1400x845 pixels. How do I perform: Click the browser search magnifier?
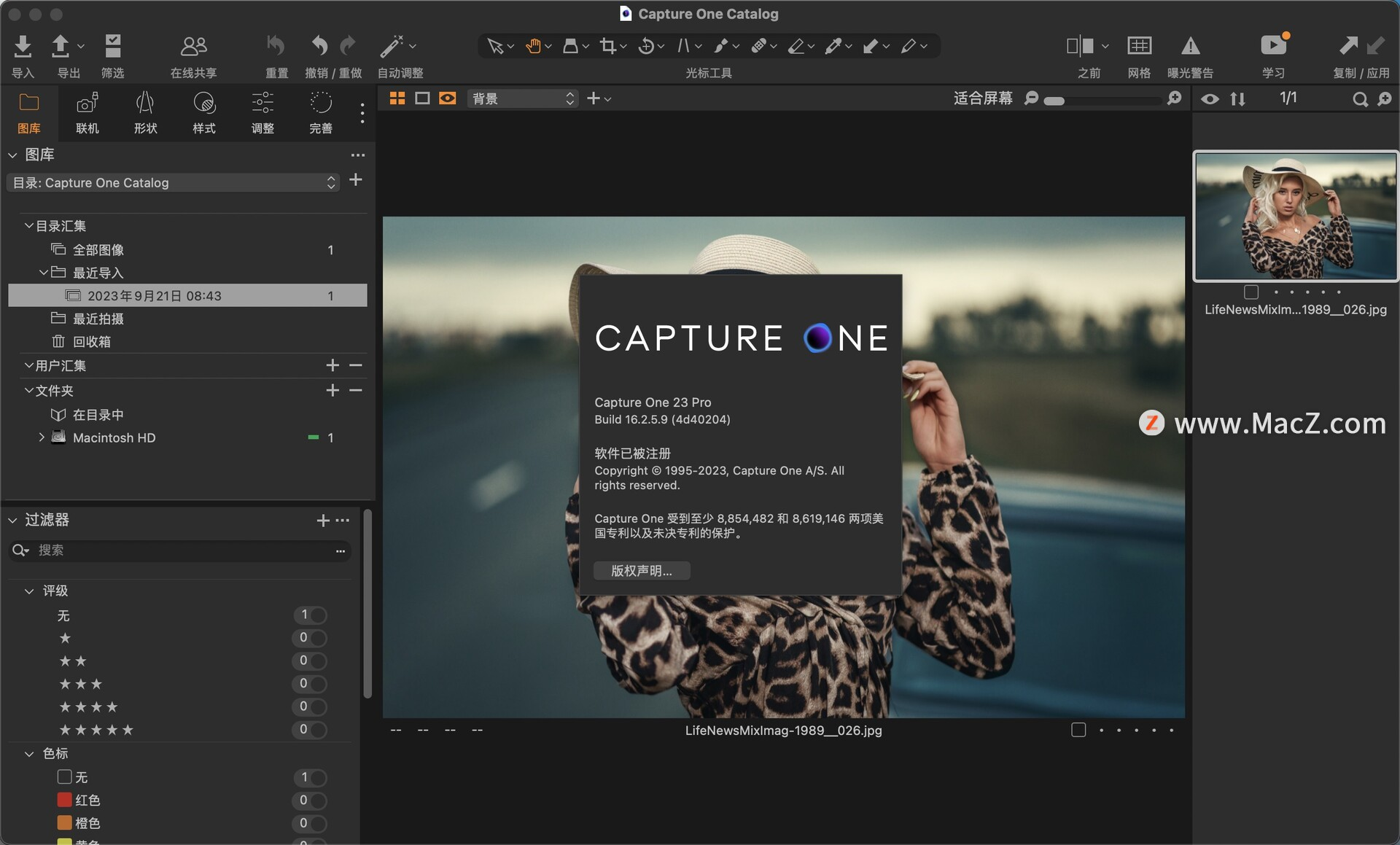[1360, 99]
